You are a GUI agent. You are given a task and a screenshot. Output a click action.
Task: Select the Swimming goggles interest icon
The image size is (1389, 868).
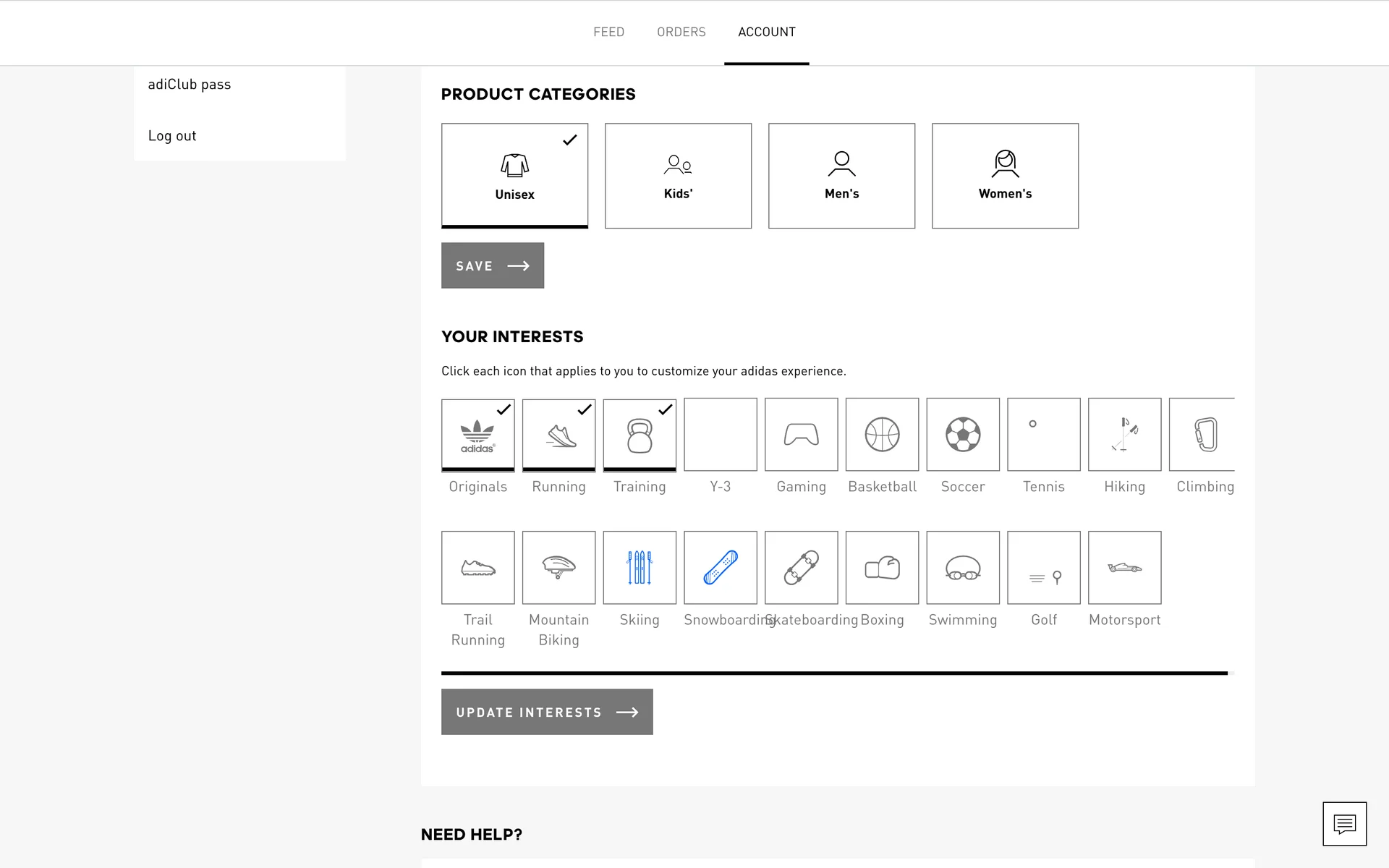(963, 568)
